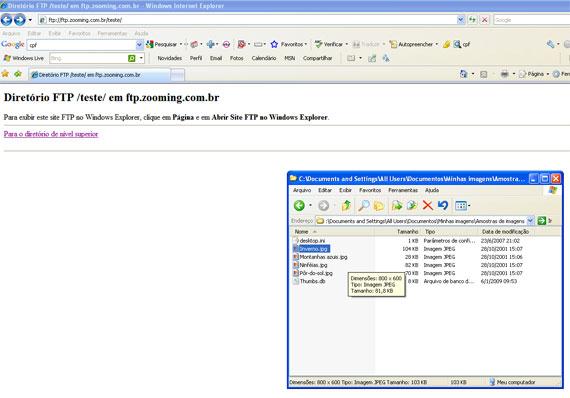Expand the Google toolbar search box dropdown
Viewport: 570px width, 398px height.
click(139, 45)
